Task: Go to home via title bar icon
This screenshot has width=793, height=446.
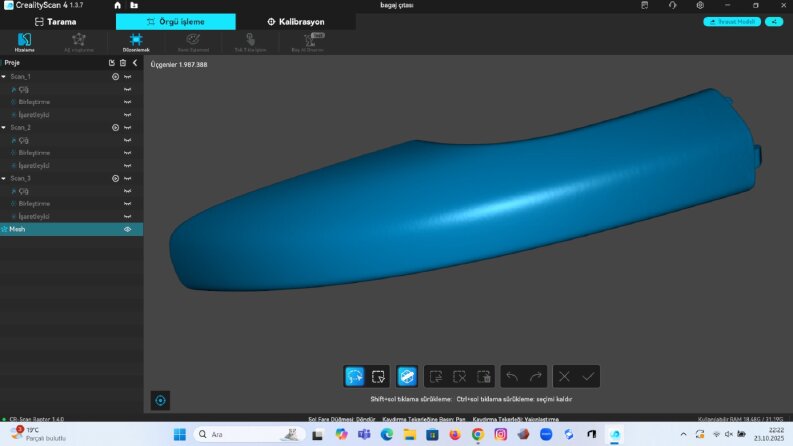Action: [x=117, y=5]
